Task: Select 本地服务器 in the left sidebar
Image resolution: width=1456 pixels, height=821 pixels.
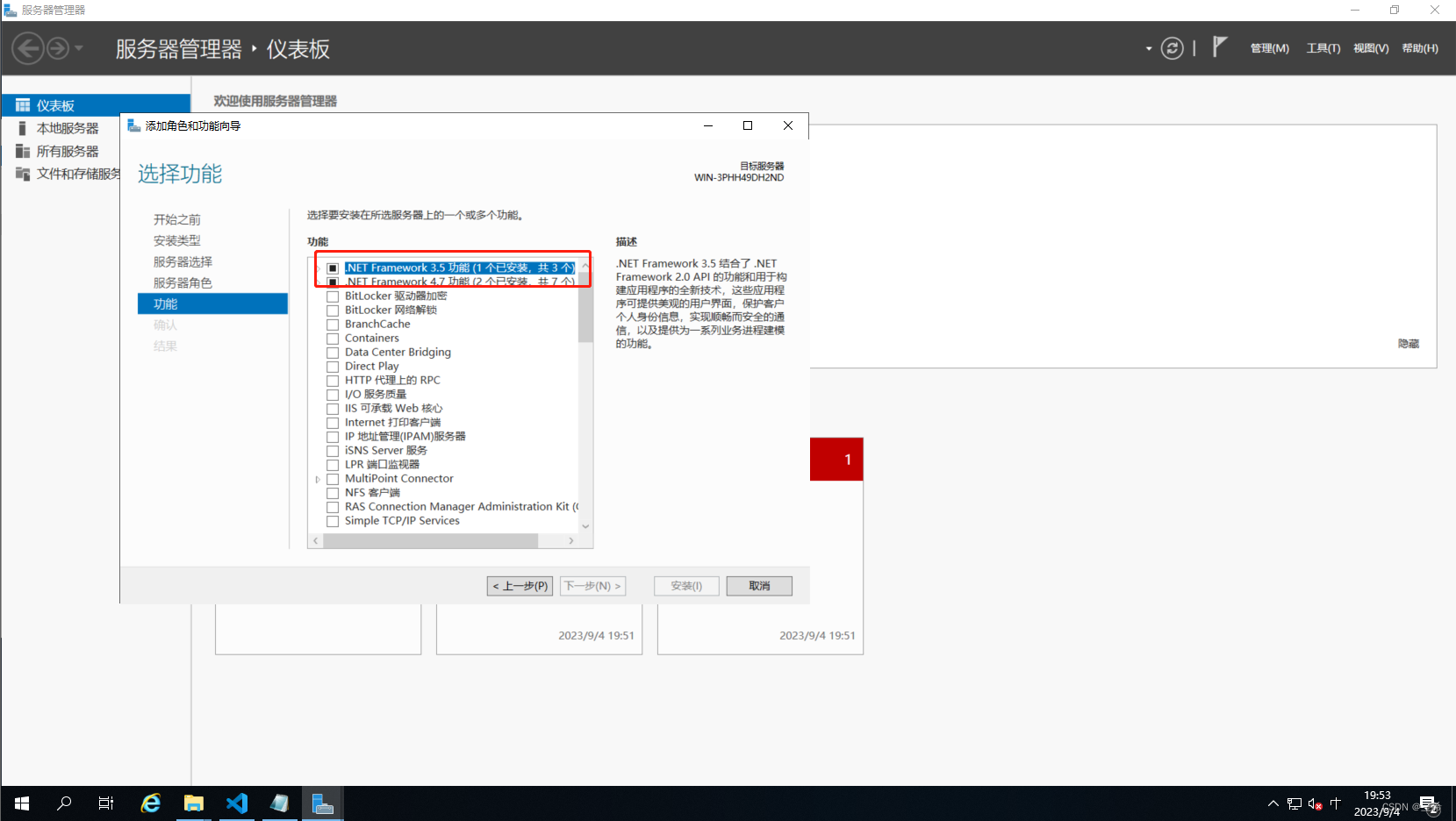Action: pyautogui.click(x=68, y=128)
